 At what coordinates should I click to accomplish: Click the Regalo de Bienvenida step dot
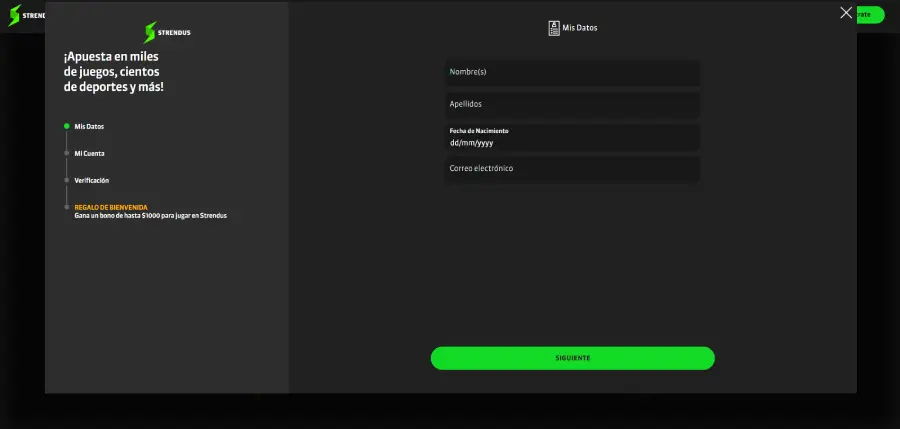click(67, 207)
